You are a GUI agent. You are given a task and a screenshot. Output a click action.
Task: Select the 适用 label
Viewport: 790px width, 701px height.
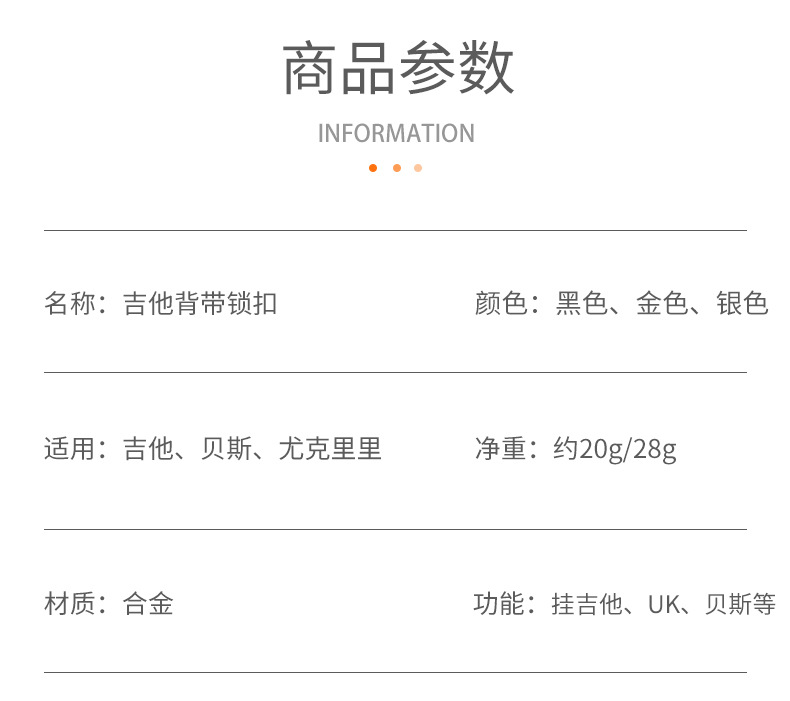click(69, 449)
